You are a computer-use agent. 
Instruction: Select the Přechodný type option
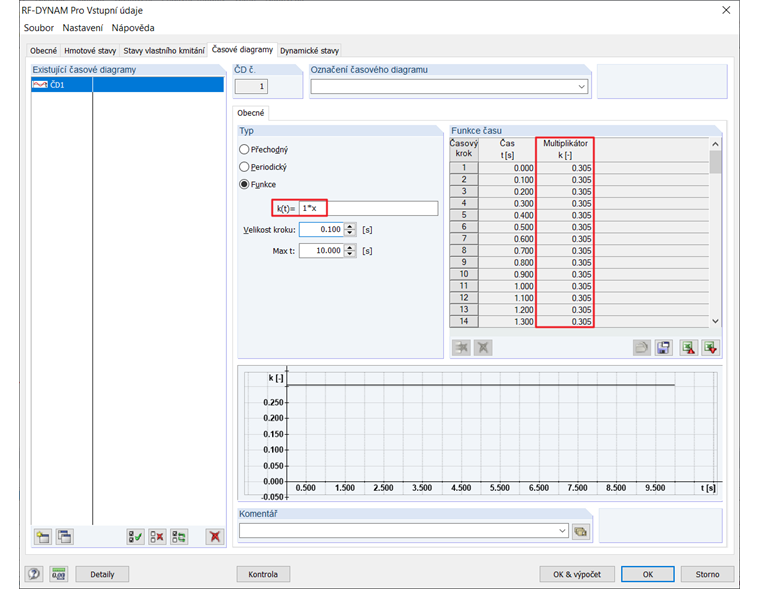click(244, 149)
